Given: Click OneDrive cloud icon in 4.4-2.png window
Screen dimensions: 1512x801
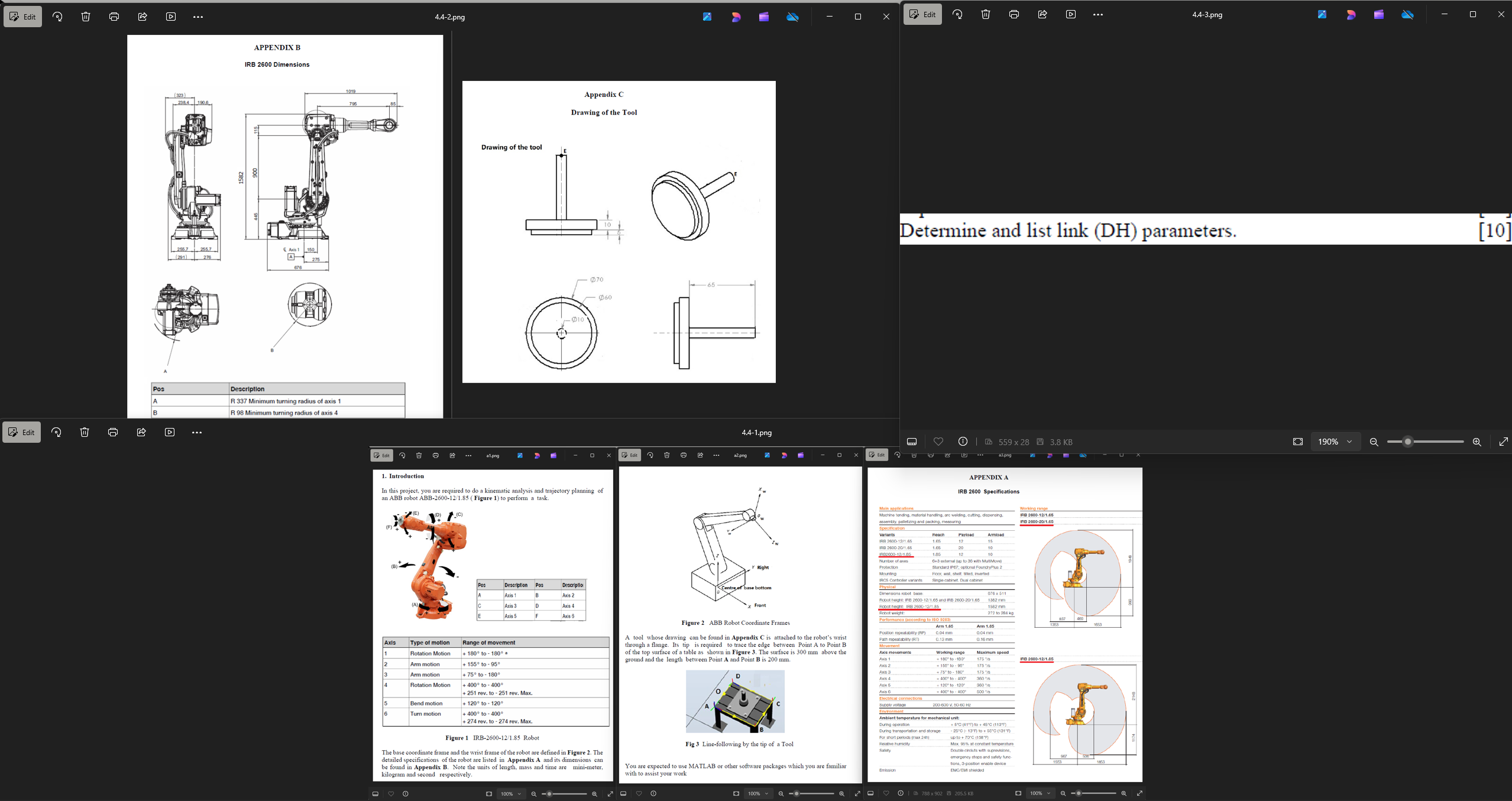Looking at the screenshot, I should pyautogui.click(x=792, y=17).
